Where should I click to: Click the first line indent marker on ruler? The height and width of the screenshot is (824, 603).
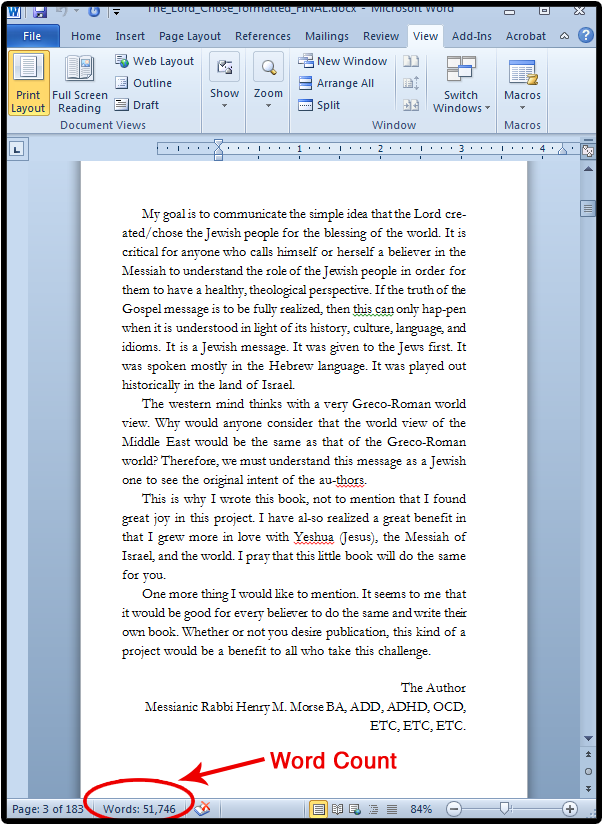point(218,144)
